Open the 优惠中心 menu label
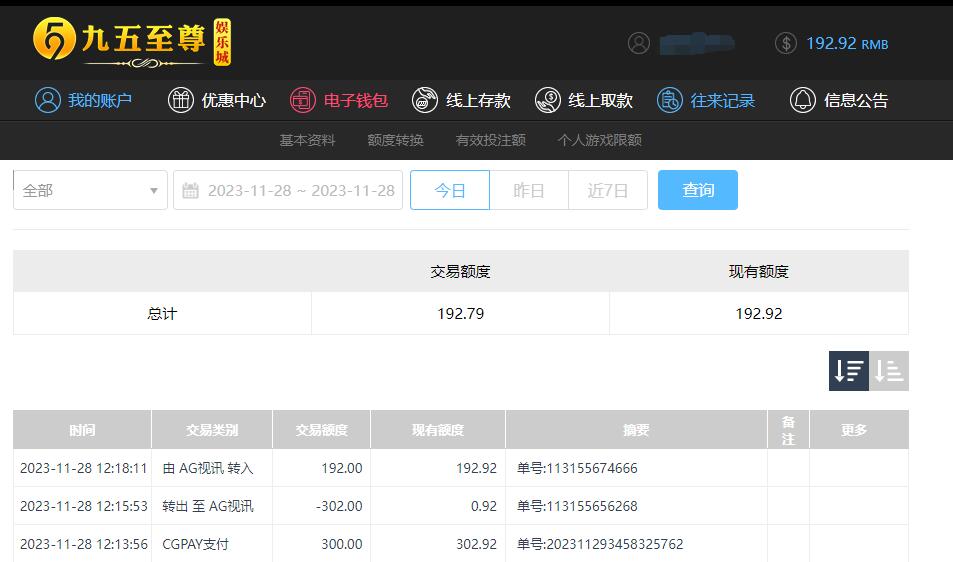953x562 pixels. tap(233, 100)
